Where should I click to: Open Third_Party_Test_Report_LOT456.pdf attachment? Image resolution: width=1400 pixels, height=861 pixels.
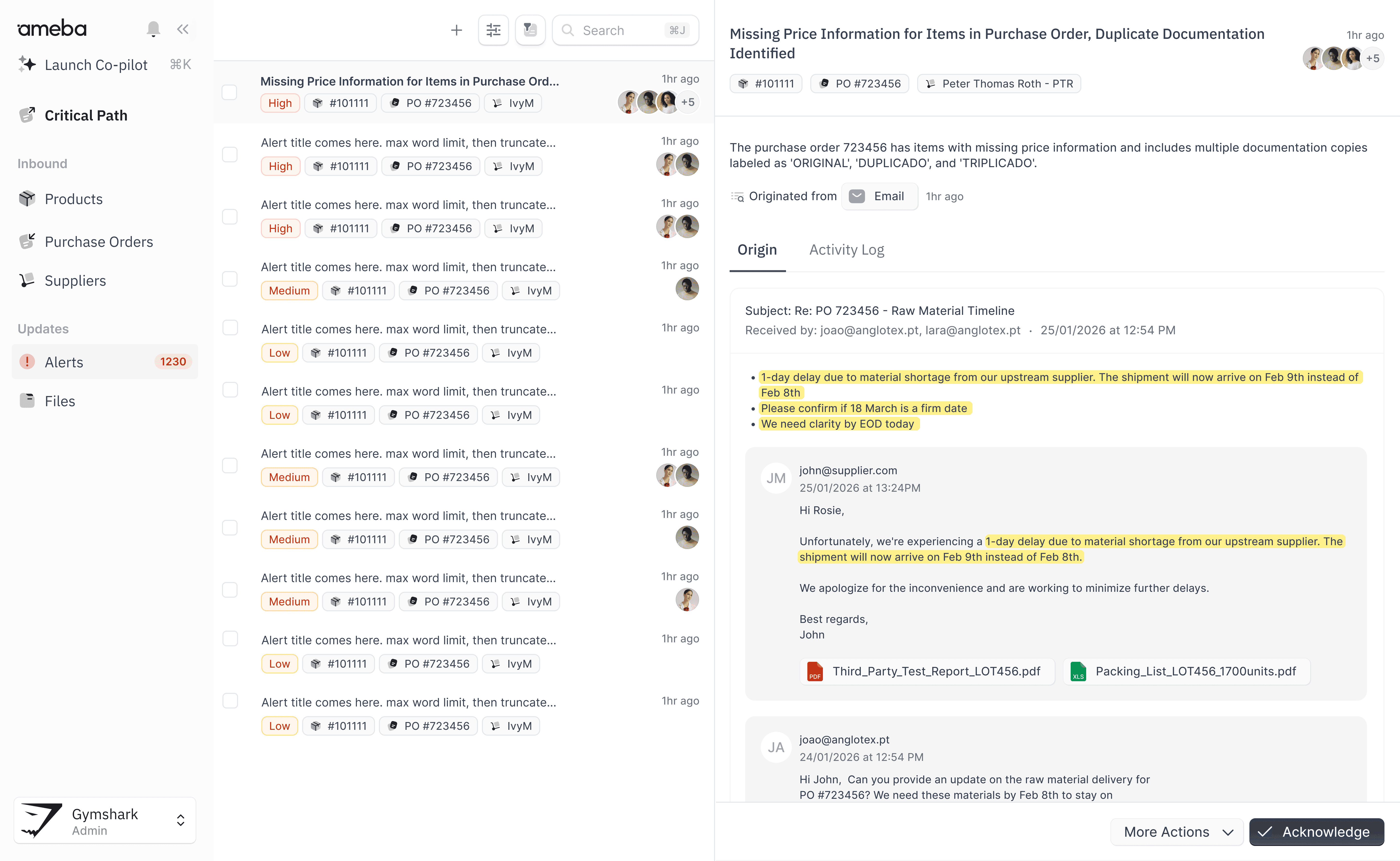(x=926, y=671)
